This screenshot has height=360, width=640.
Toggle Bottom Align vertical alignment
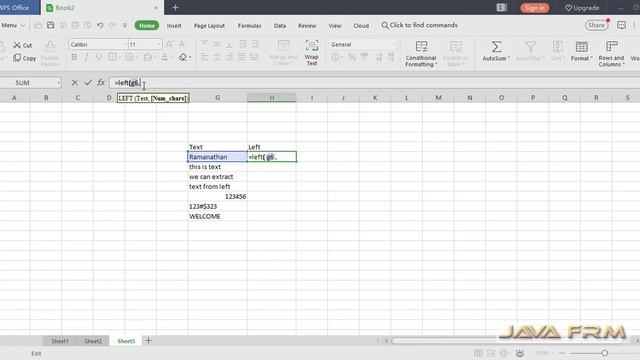pos(229,44)
